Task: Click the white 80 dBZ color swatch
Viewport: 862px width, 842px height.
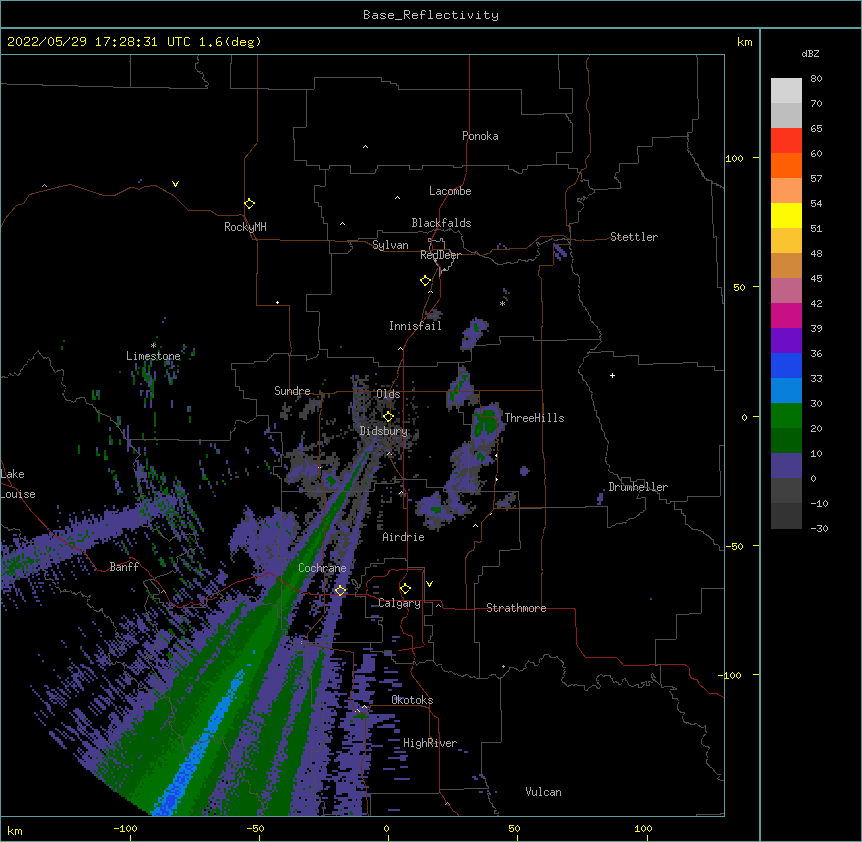Action: [786, 90]
